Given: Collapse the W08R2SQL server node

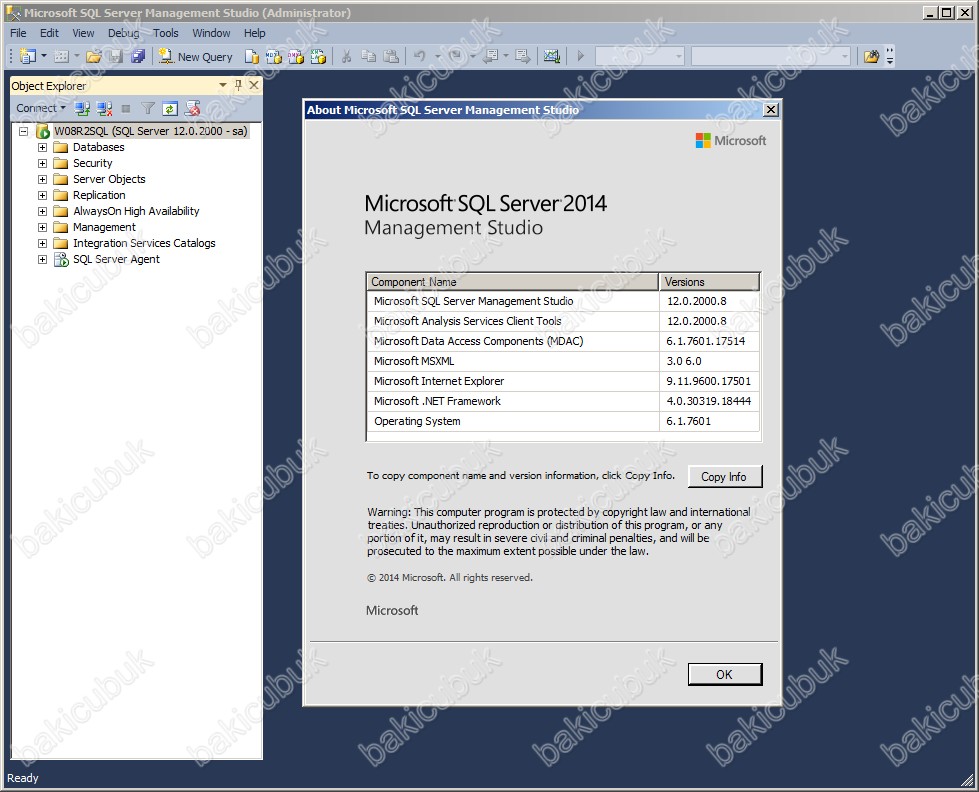Looking at the screenshot, I should pyautogui.click(x=24, y=131).
